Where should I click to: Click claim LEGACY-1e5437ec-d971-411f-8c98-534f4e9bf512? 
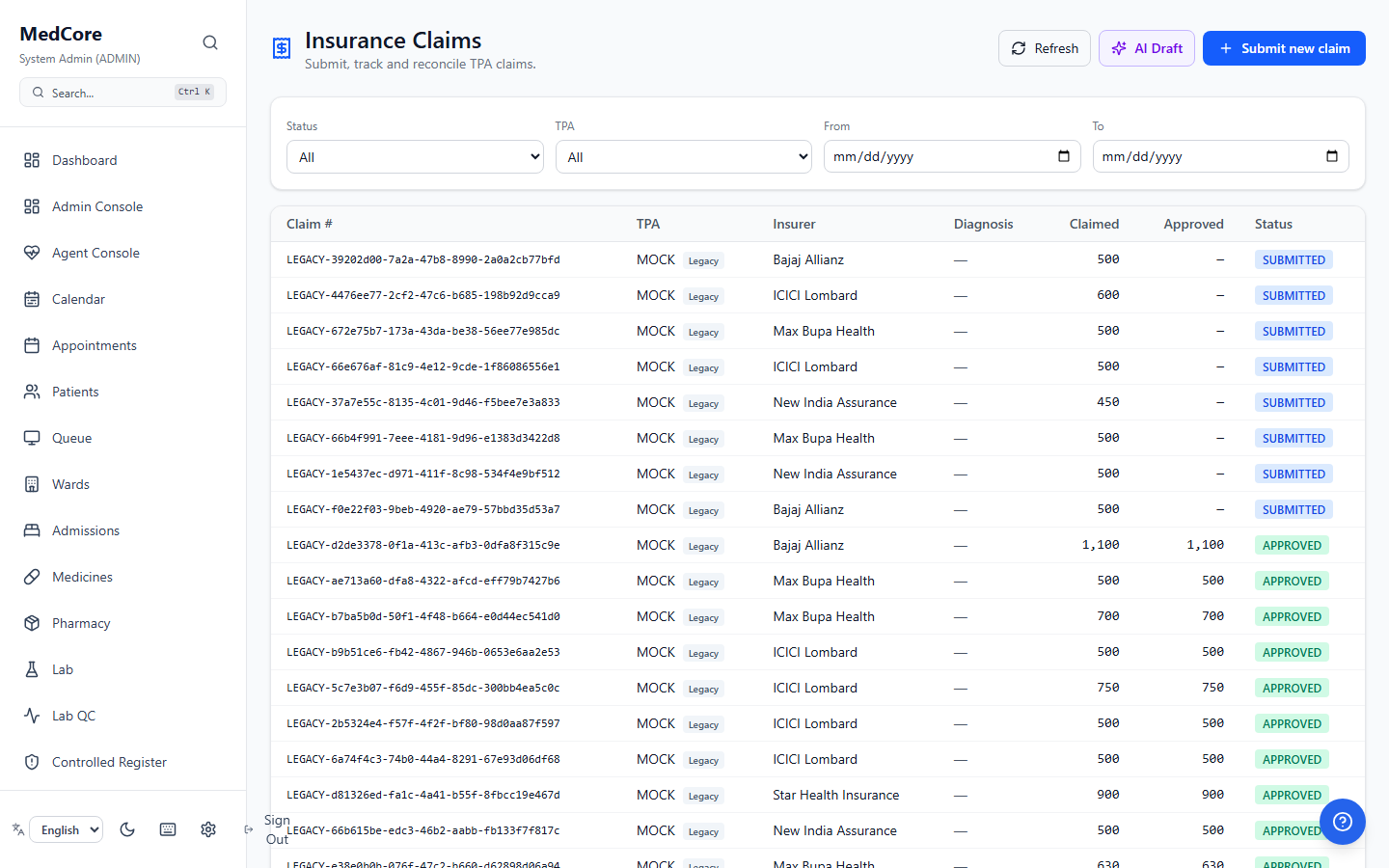(423, 474)
